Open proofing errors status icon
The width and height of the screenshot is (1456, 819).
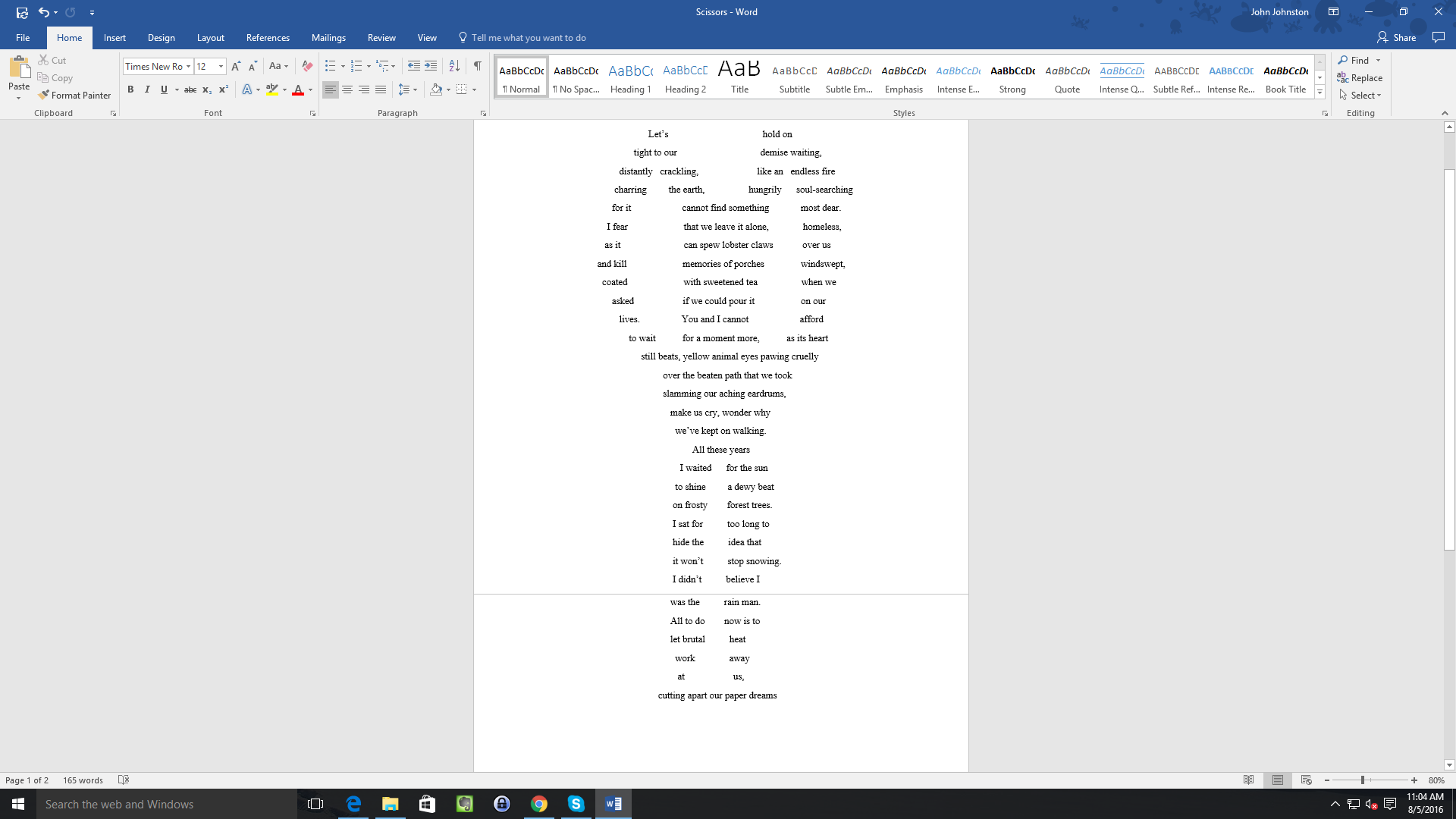click(x=124, y=780)
